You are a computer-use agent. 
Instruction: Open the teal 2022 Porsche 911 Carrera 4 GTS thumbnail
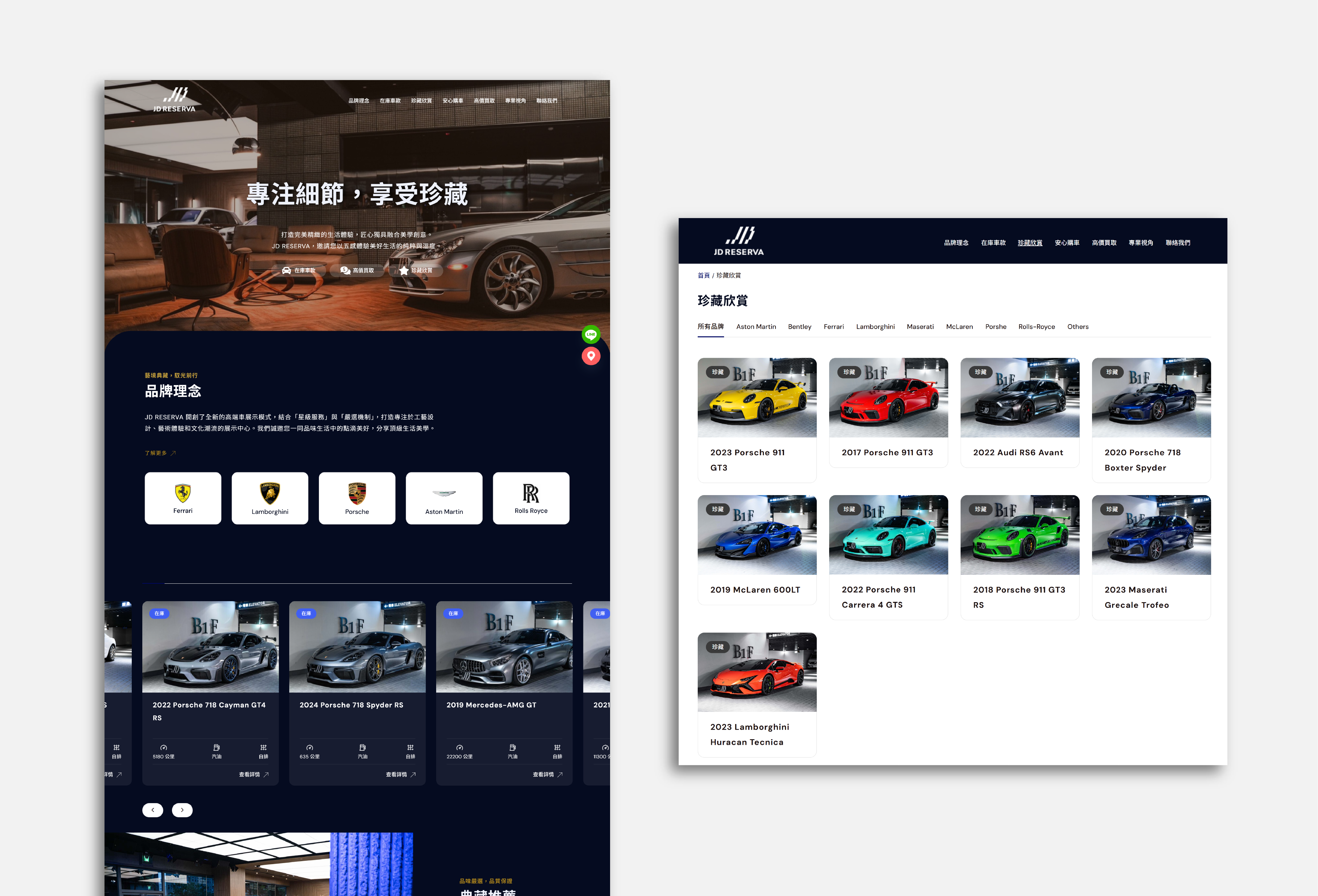(x=889, y=535)
